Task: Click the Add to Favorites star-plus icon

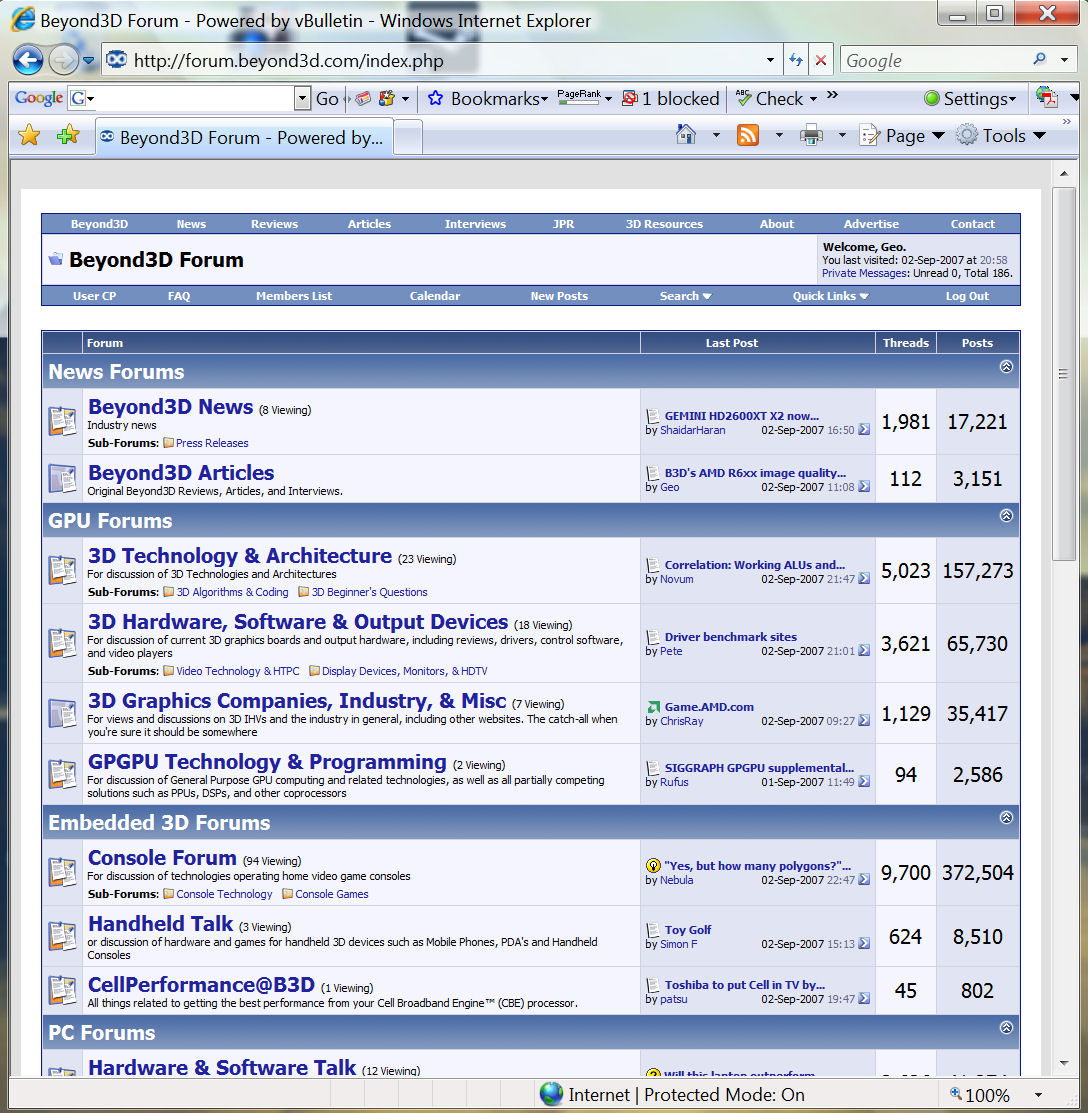Action: (x=67, y=134)
